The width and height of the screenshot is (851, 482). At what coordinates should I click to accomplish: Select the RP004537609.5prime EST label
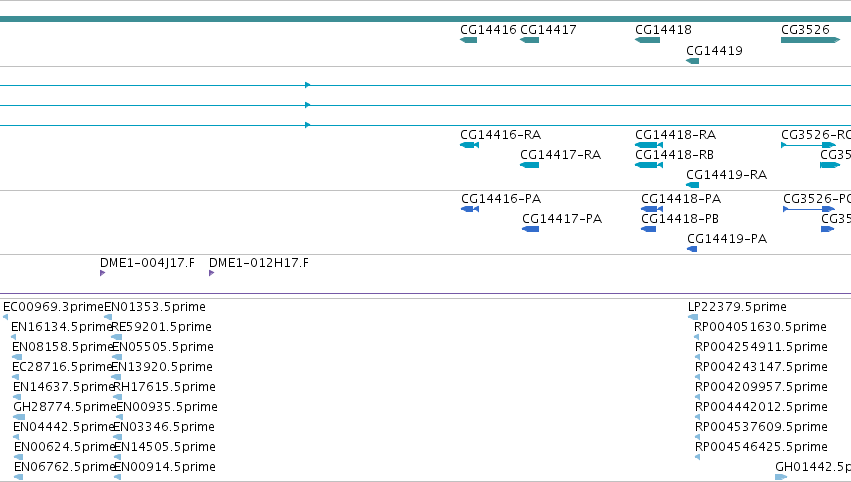761,427
